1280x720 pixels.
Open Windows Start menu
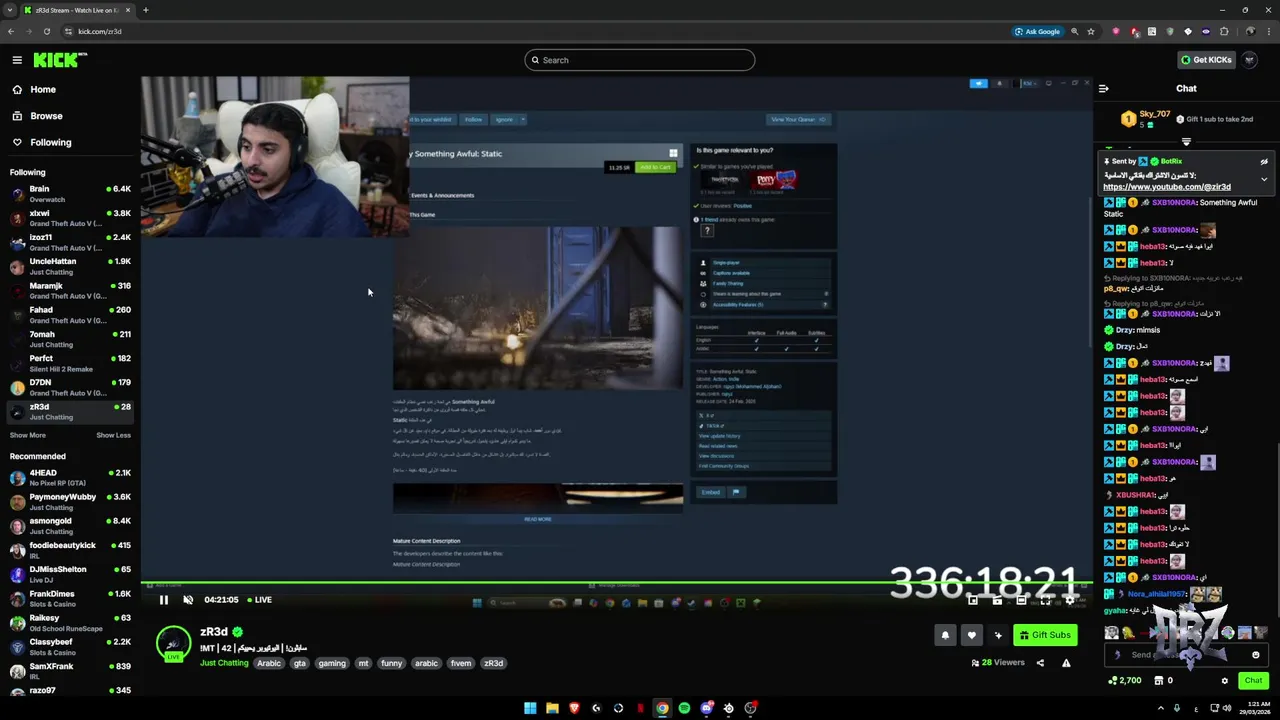(530, 708)
